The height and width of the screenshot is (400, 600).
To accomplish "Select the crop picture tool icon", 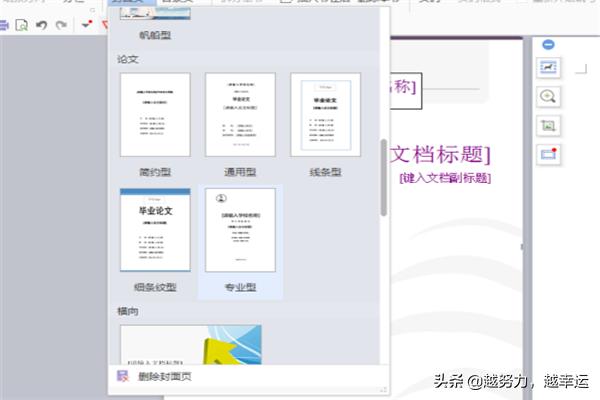I will (x=548, y=125).
